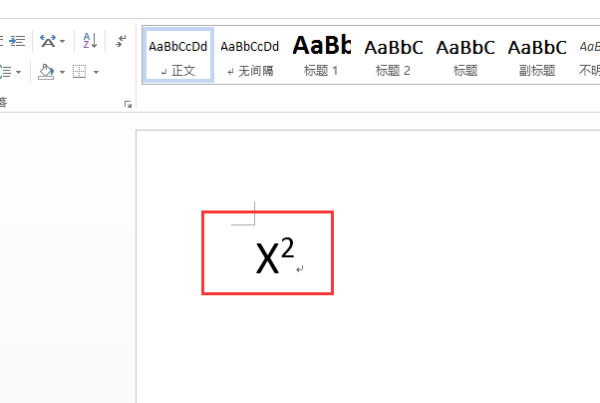Click the line spacing icon
Viewport: 600px width, 403px height.
(x=5, y=72)
